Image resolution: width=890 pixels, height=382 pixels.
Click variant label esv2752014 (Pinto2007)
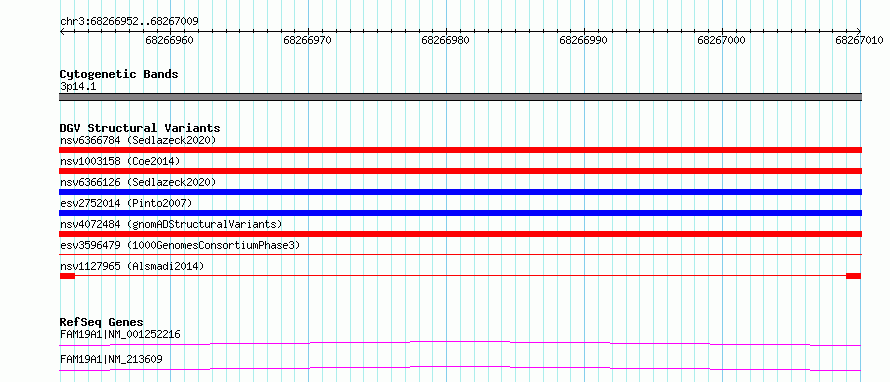126,203
